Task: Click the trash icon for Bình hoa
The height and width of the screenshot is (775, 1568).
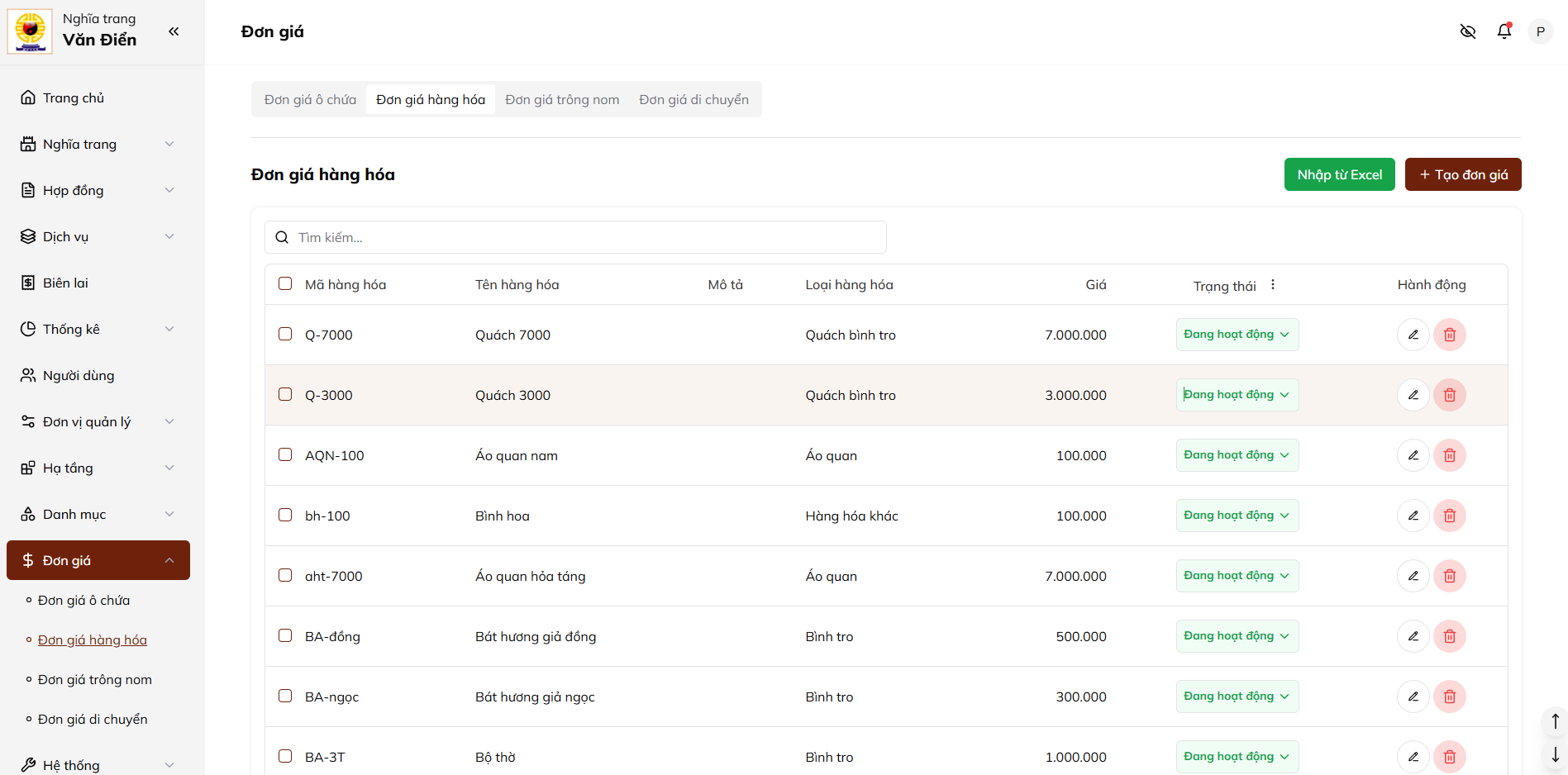Action: point(1449,516)
